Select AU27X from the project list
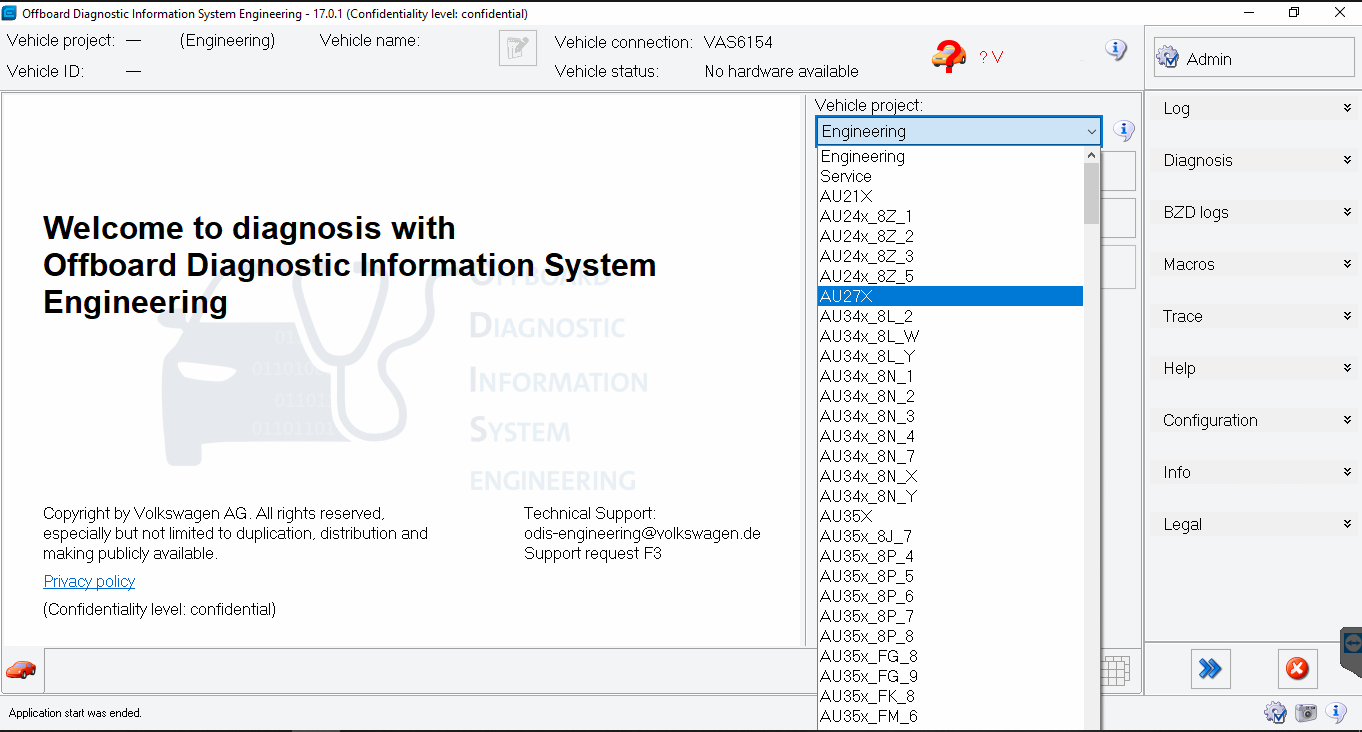The height and width of the screenshot is (732, 1362). [949, 296]
